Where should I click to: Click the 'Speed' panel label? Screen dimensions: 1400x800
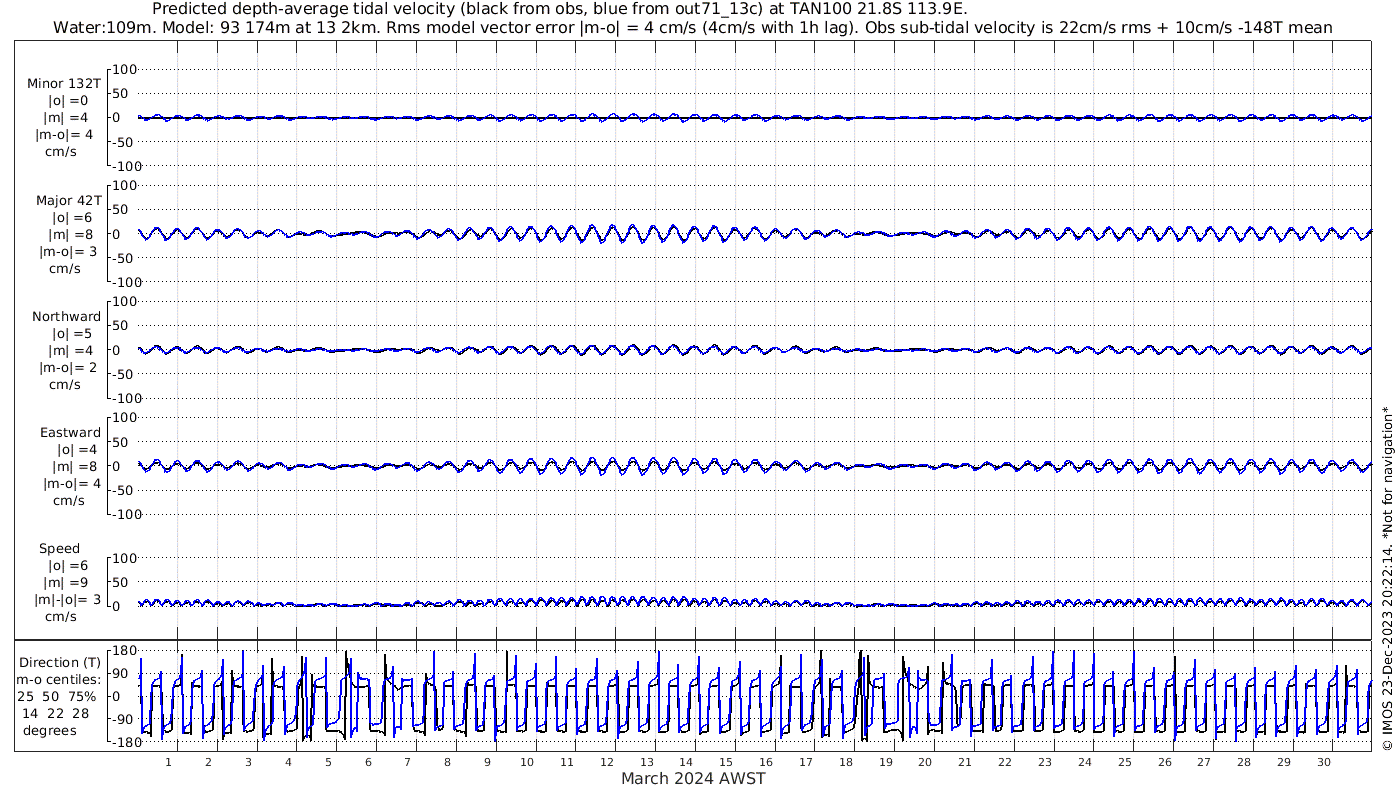tap(60, 548)
